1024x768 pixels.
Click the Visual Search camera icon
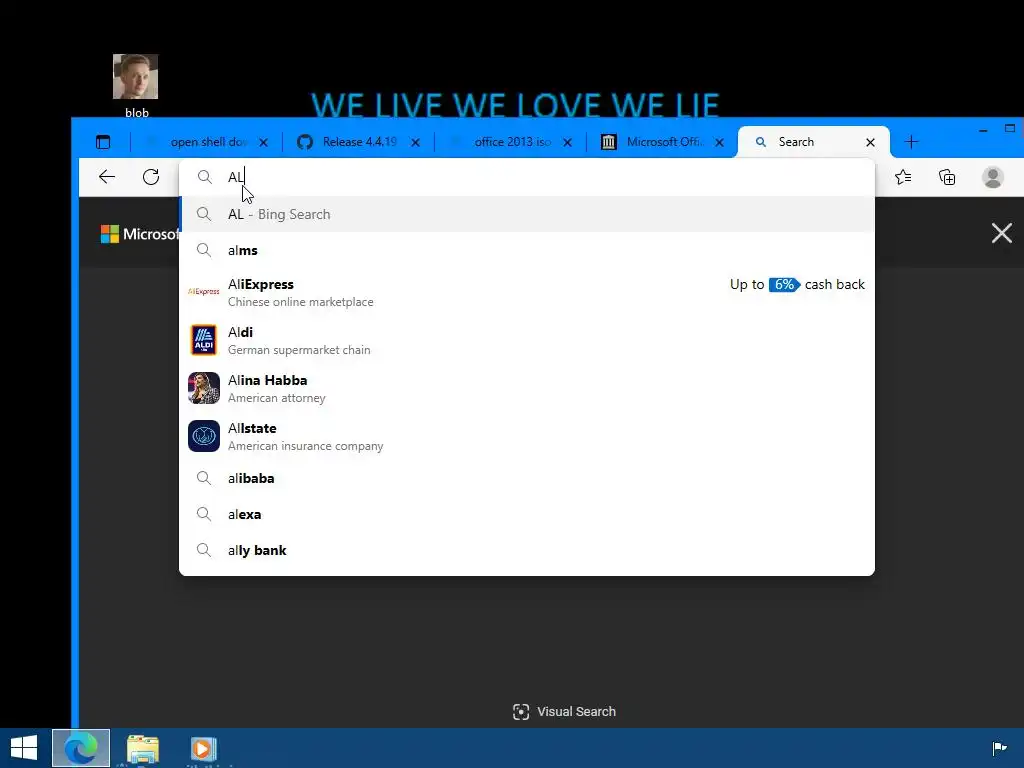[521, 712]
